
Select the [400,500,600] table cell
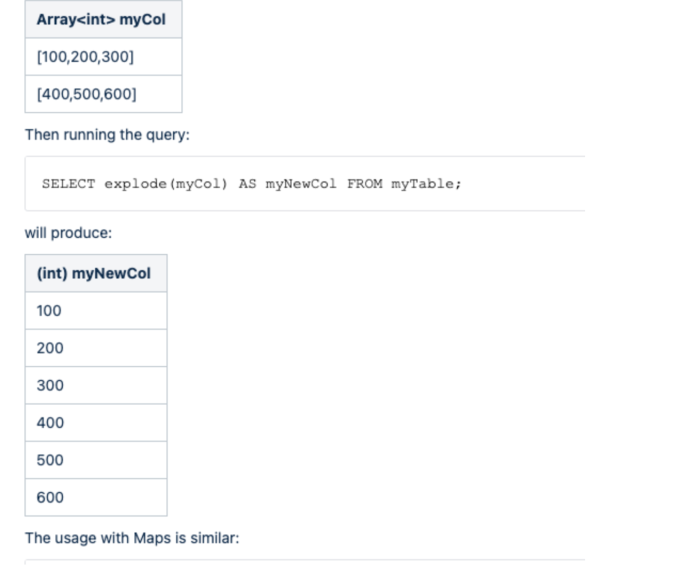[x=103, y=94]
